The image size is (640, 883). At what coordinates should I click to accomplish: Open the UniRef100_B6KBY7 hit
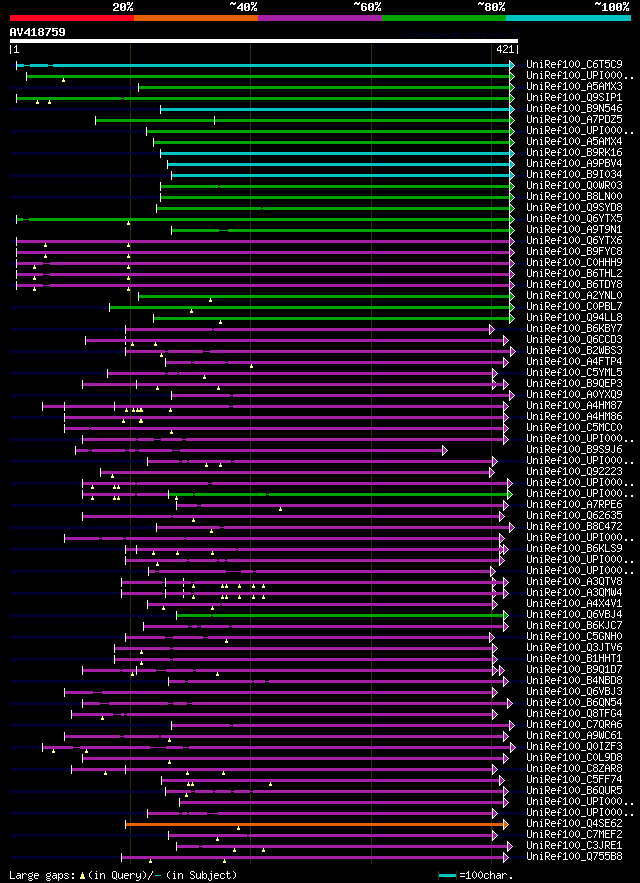point(575,329)
